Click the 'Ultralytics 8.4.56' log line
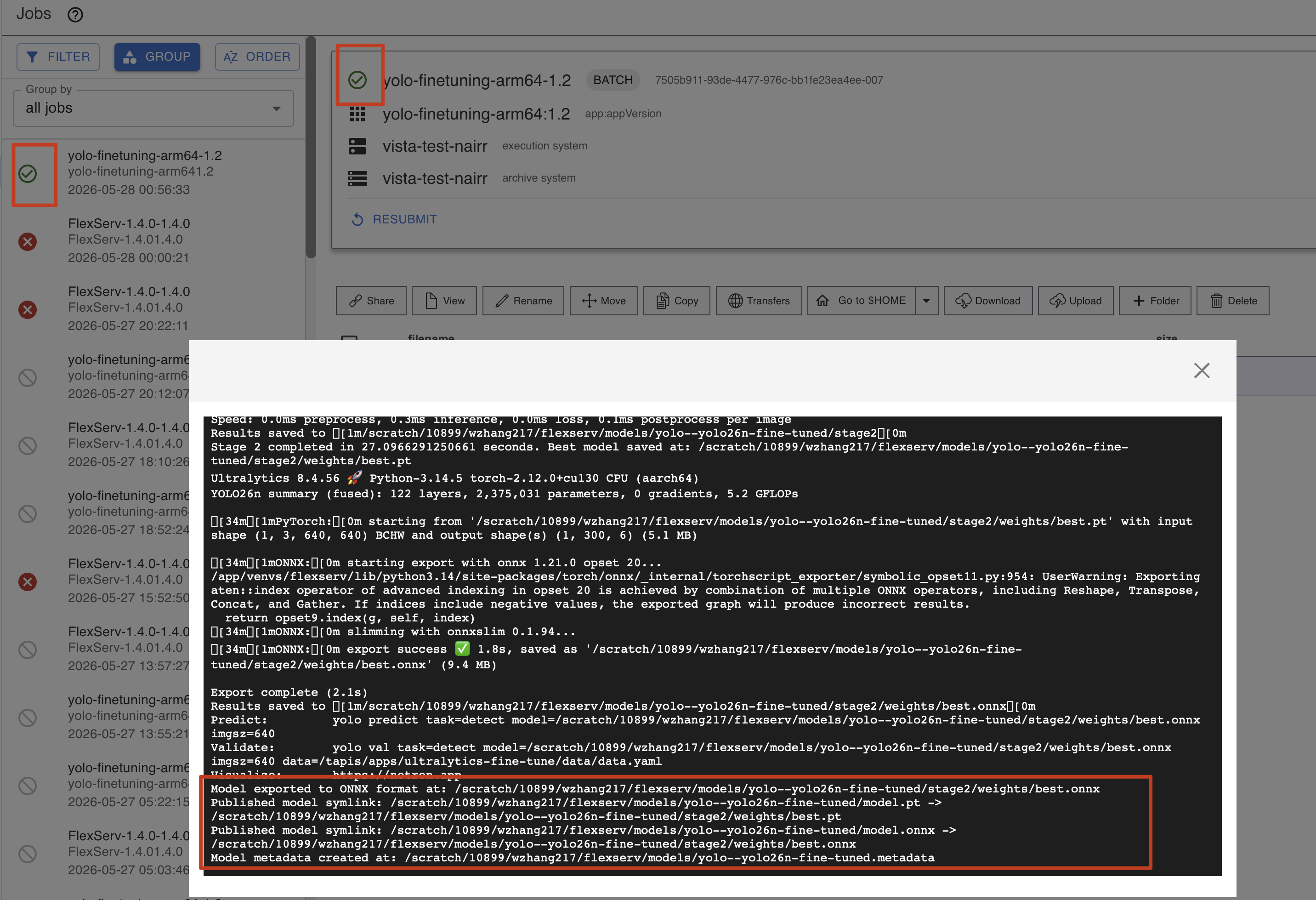The height and width of the screenshot is (900, 1316). pyautogui.click(x=455, y=478)
